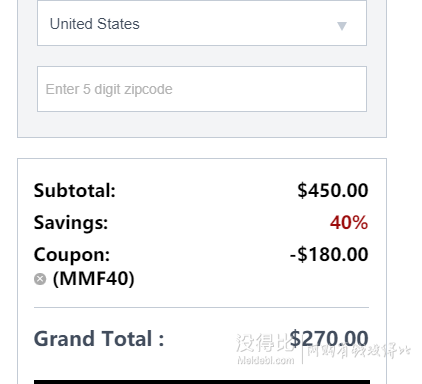Click empty area below zipcode field
The height and width of the screenshot is (384, 422).
(x=202, y=124)
